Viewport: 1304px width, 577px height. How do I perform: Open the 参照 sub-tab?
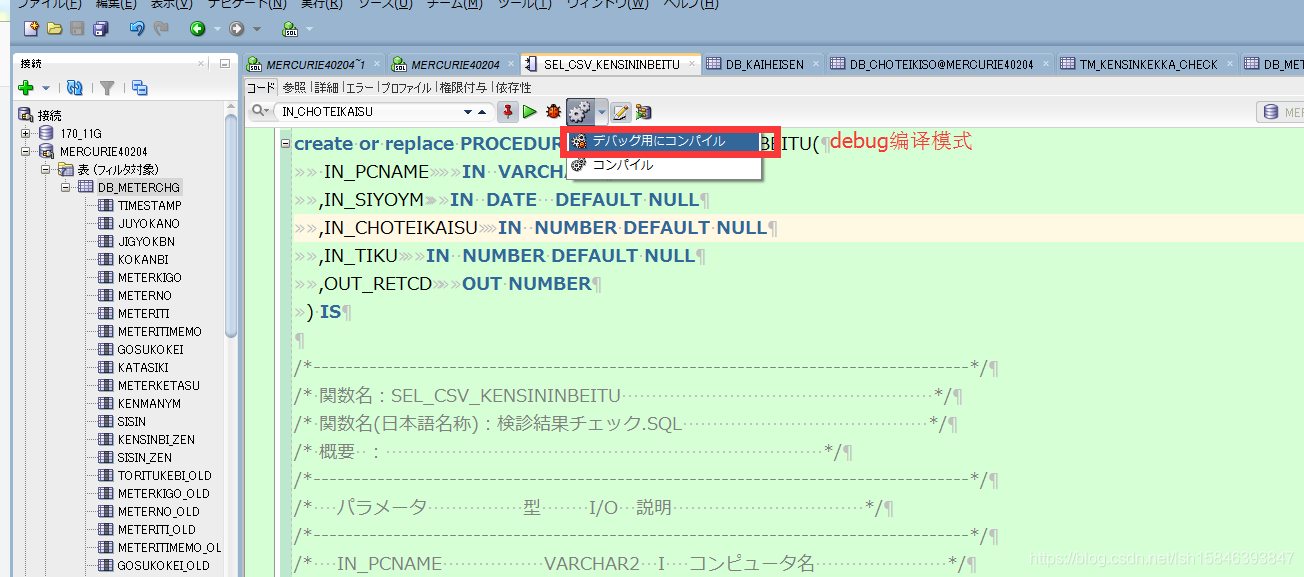pos(294,88)
